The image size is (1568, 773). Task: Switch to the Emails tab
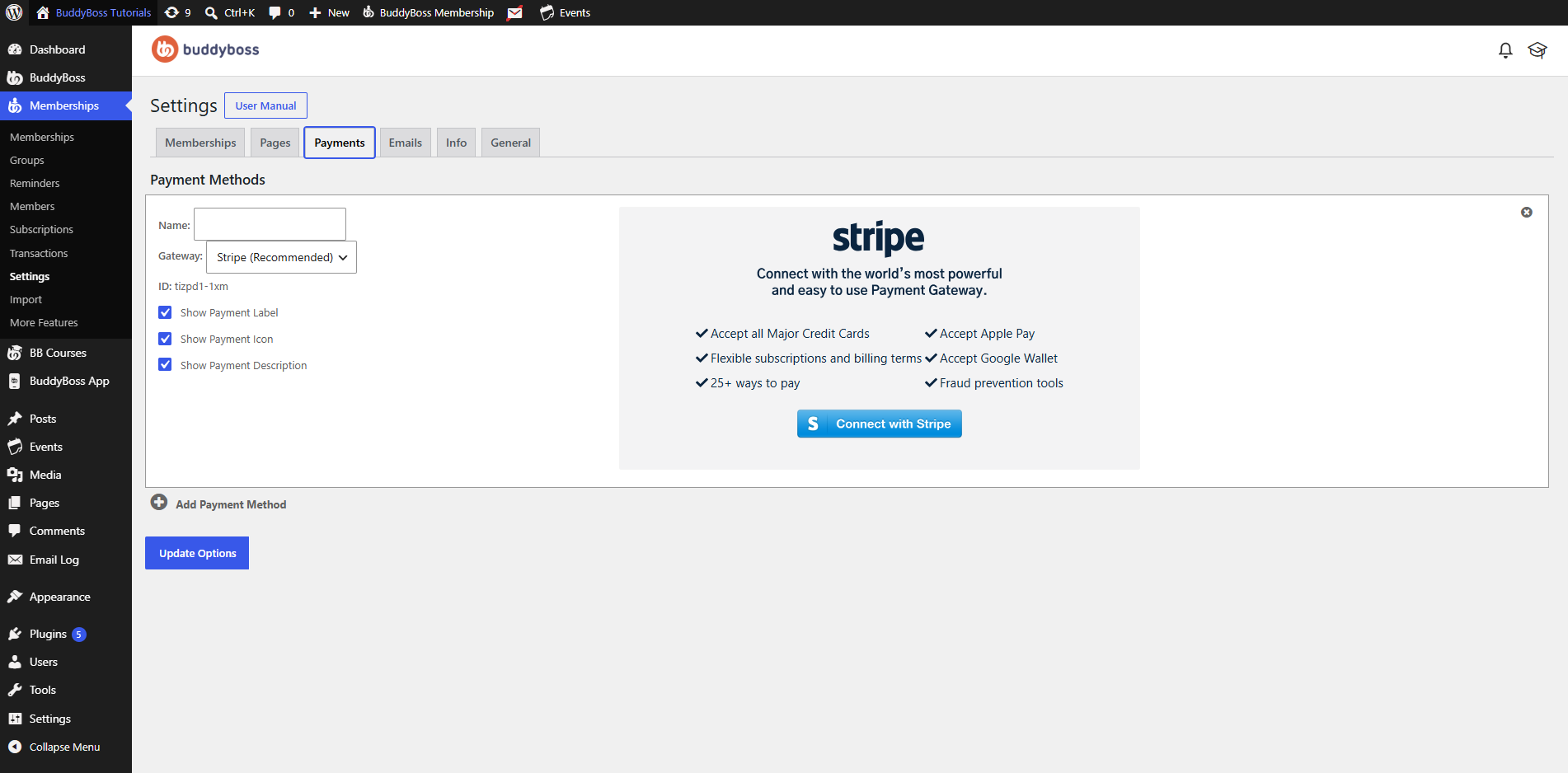[x=406, y=143]
